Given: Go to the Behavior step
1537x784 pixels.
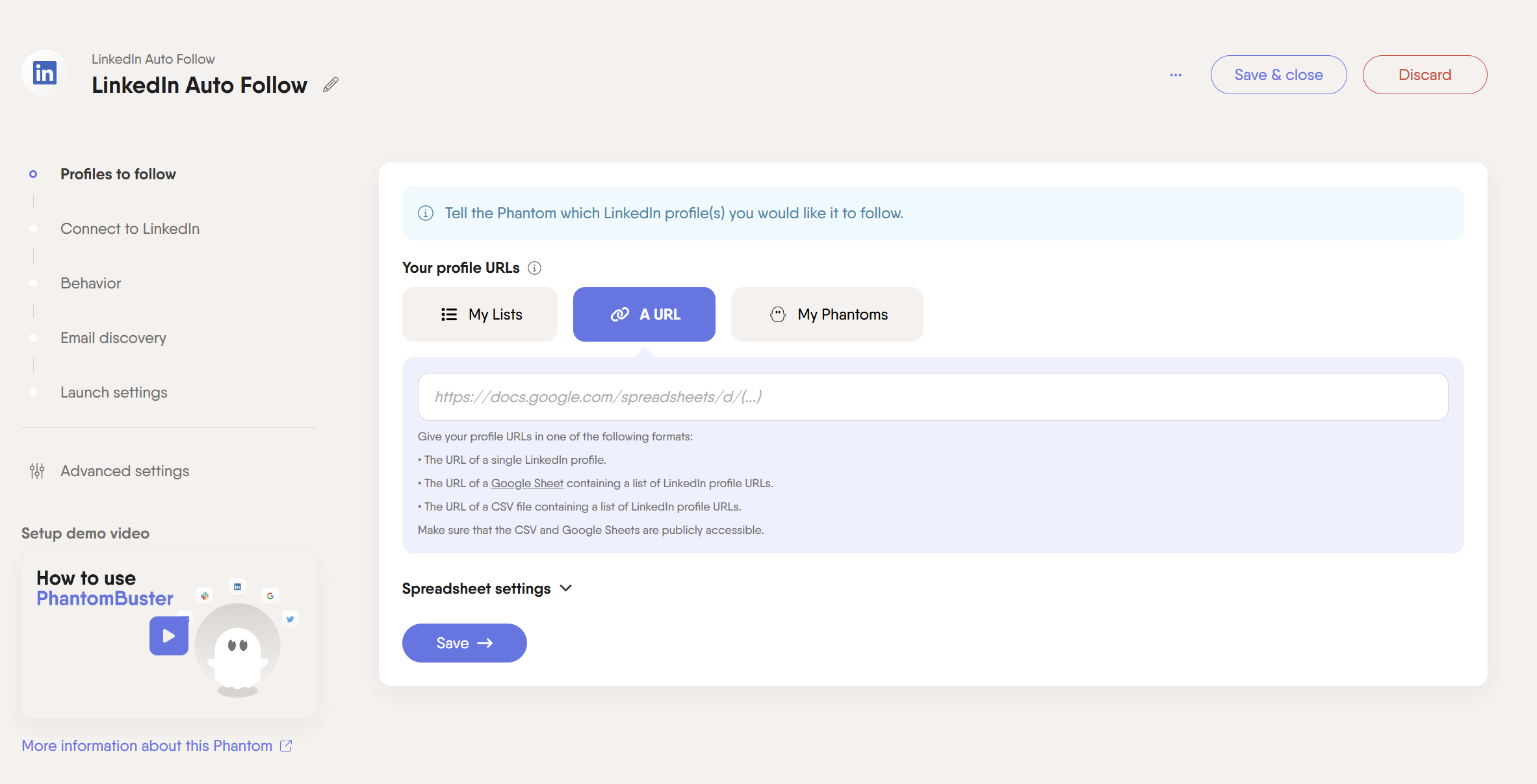Looking at the screenshot, I should click(x=90, y=283).
